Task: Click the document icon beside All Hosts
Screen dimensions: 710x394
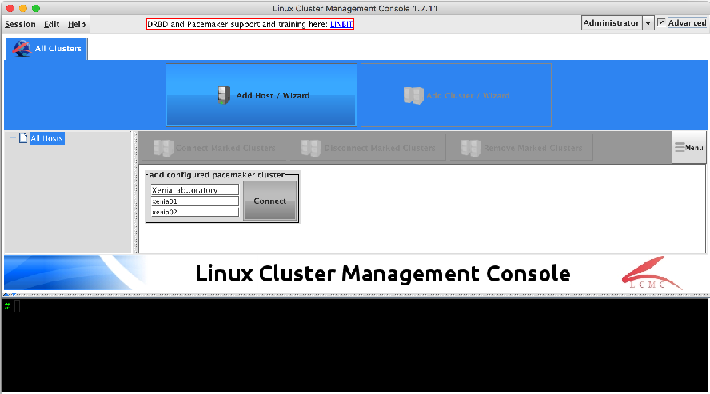Action: (x=23, y=138)
